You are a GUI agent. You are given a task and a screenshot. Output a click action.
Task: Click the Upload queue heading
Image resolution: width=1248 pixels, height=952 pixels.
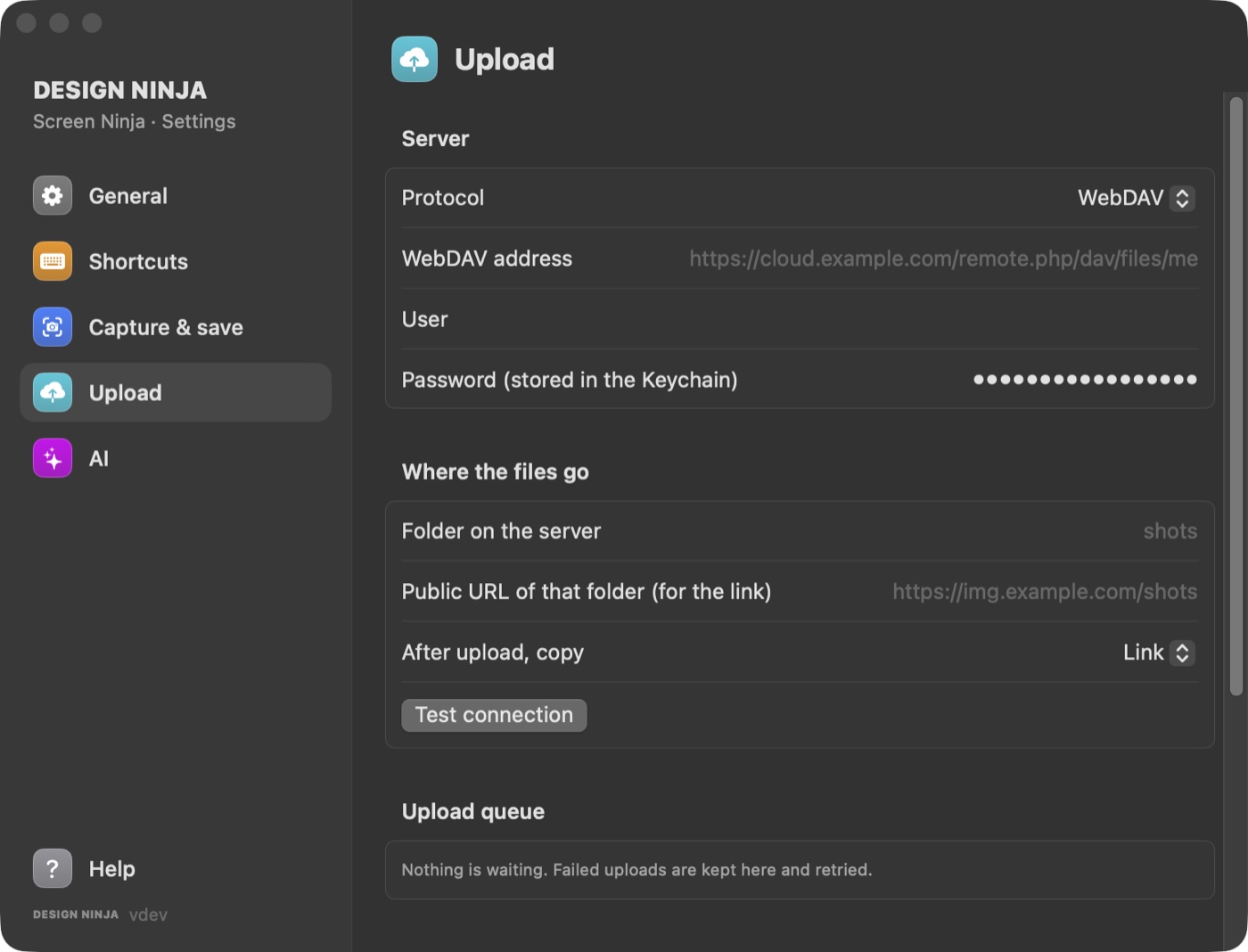tap(473, 811)
